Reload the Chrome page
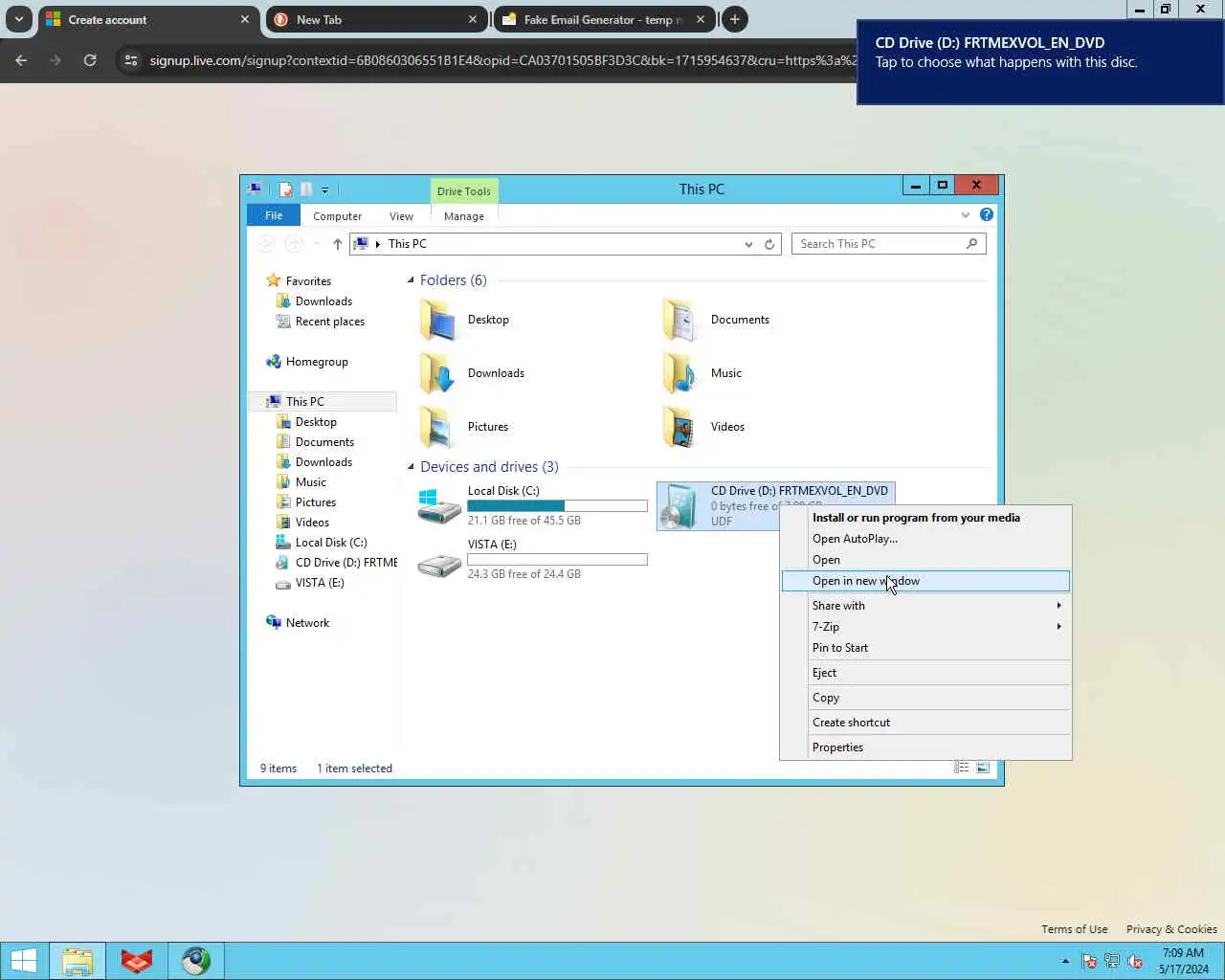The image size is (1225, 980). (90, 60)
